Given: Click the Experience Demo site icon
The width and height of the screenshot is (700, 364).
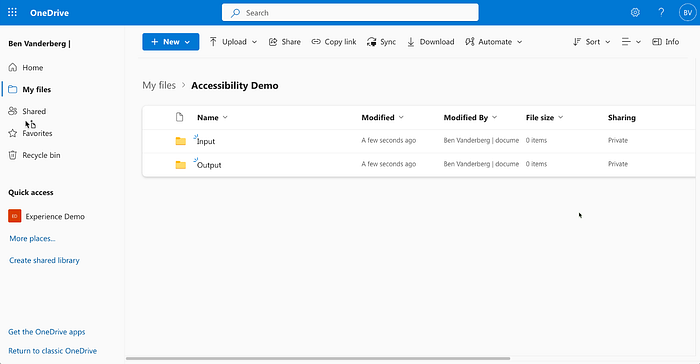Looking at the screenshot, I should pyautogui.click(x=15, y=216).
